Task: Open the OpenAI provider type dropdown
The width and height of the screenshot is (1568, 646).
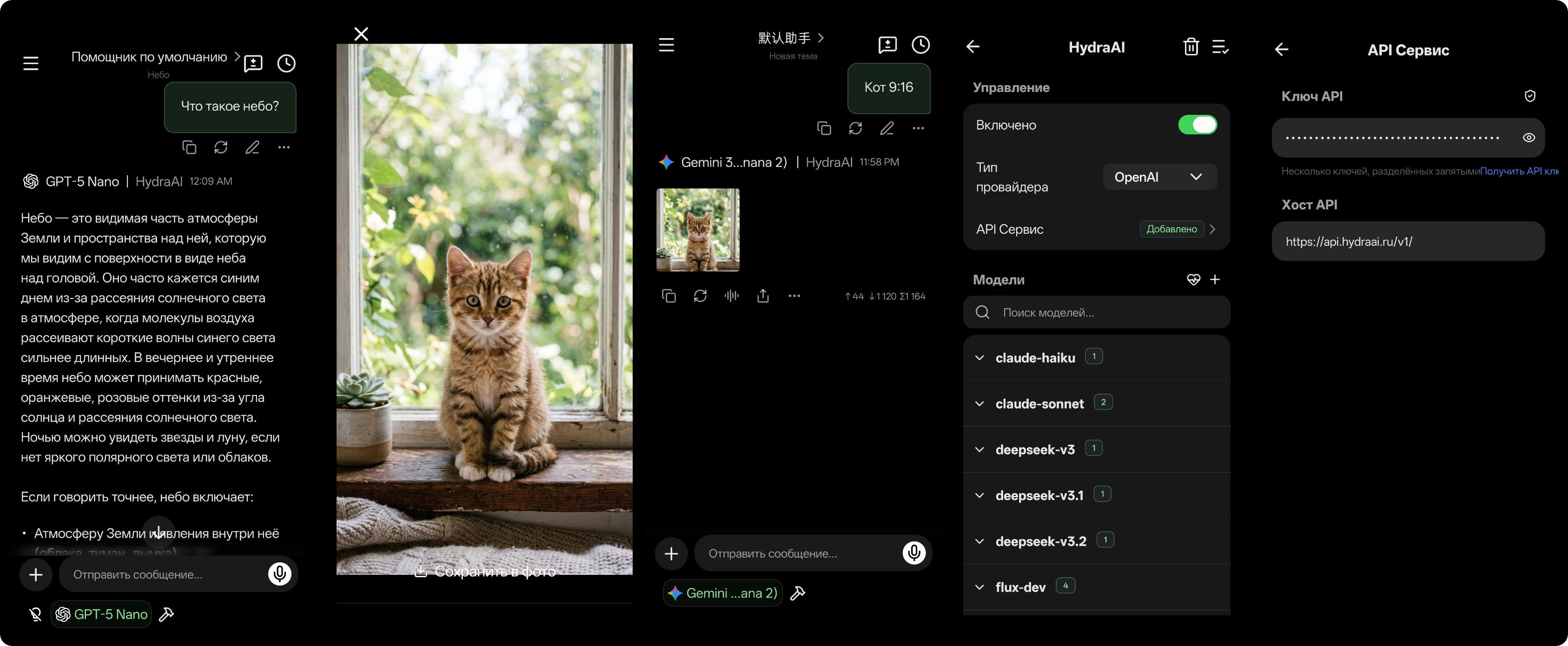Action: [x=1159, y=177]
